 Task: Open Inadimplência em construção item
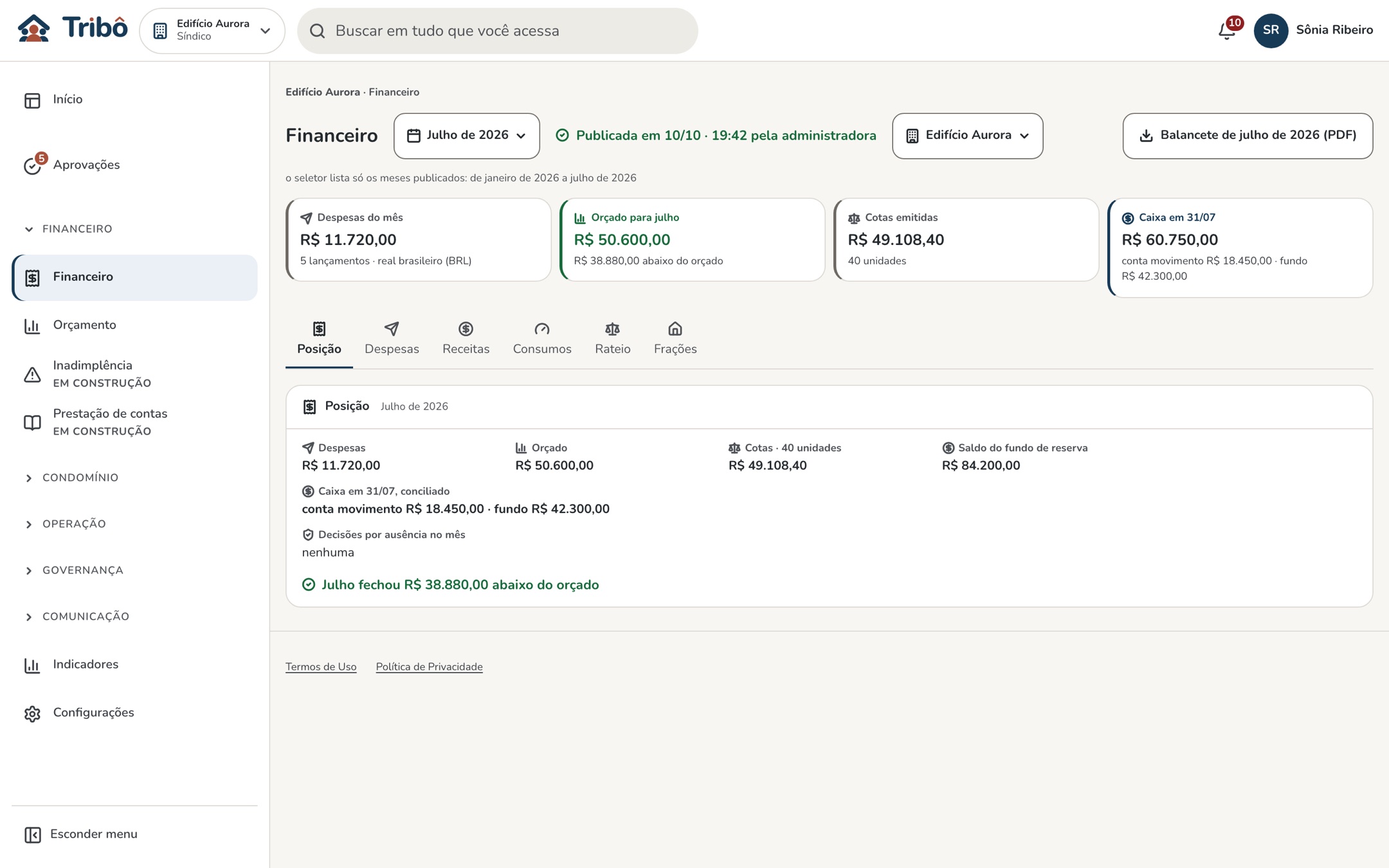[x=134, y=374]
